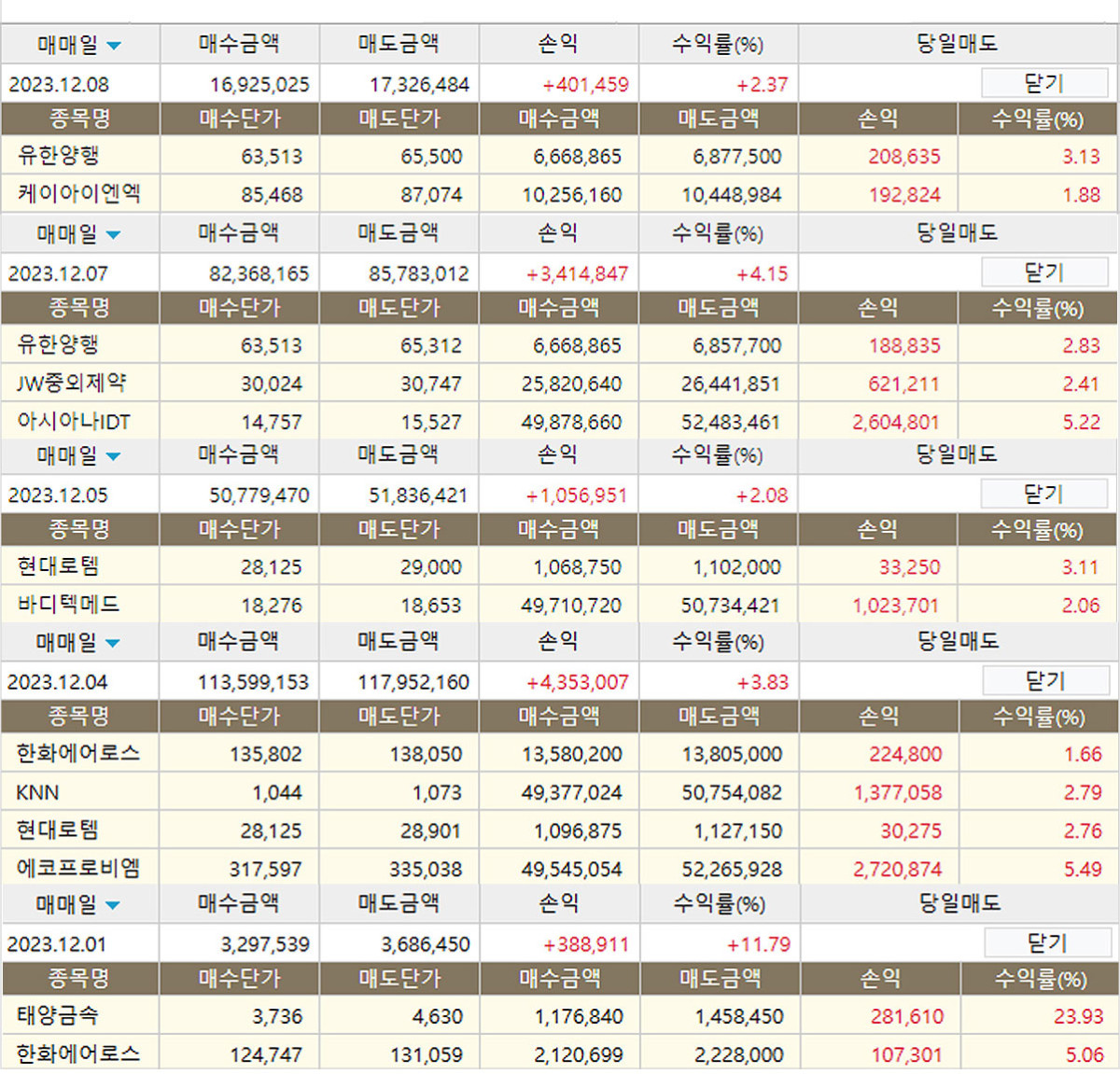
Task: Select the 태양금속 stock name
Action: pyautogui.click(x=58, y=1015)
